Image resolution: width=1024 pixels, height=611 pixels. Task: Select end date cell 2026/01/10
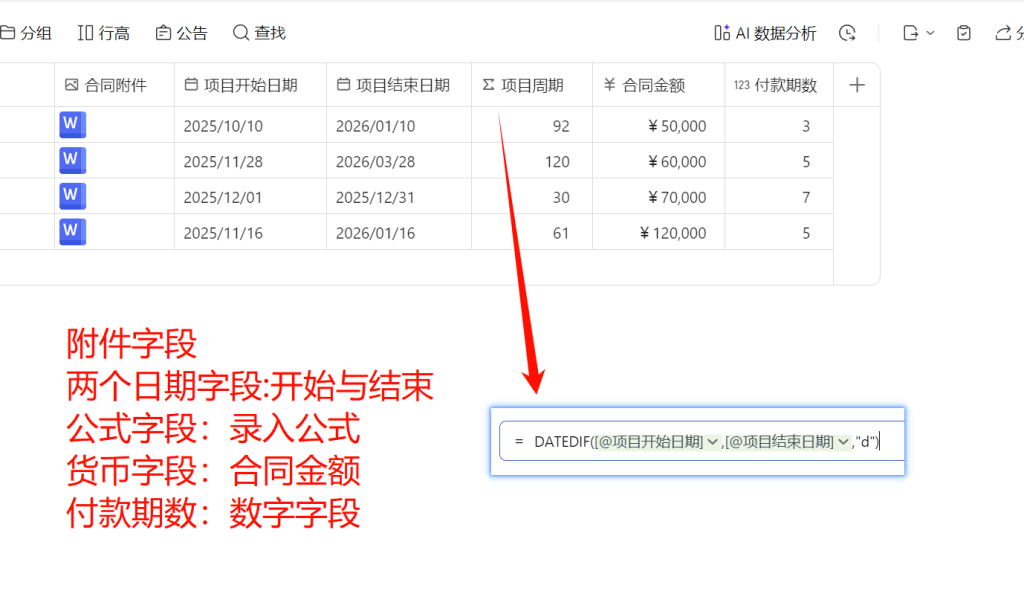click(x=399, y=125)
